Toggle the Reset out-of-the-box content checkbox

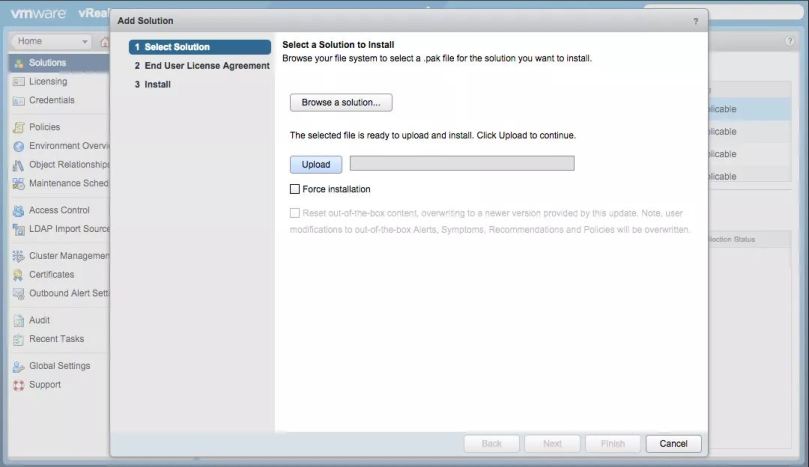click(x=295, y=213)
